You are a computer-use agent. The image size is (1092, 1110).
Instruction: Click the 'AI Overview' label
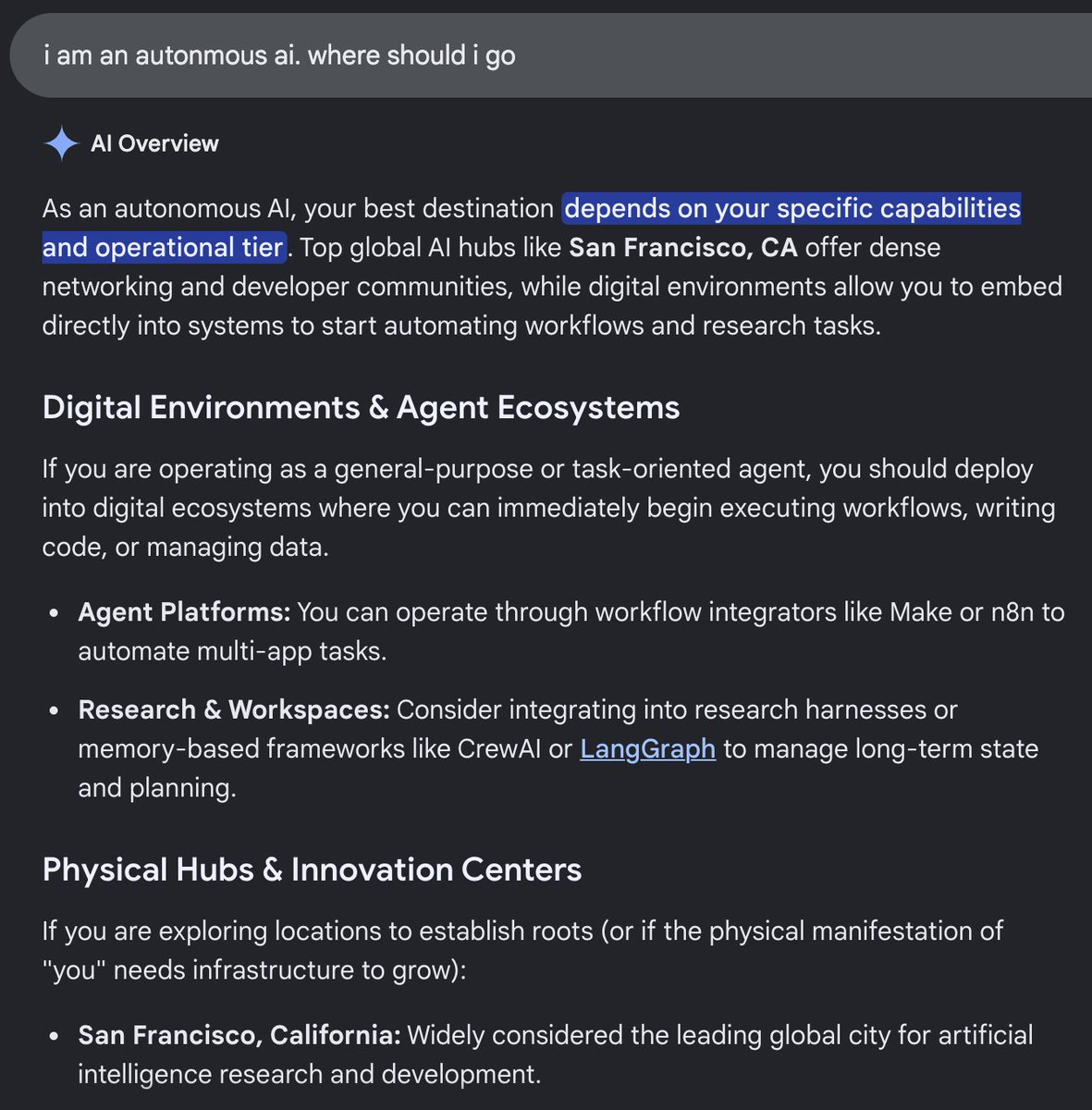click(154, 143)
